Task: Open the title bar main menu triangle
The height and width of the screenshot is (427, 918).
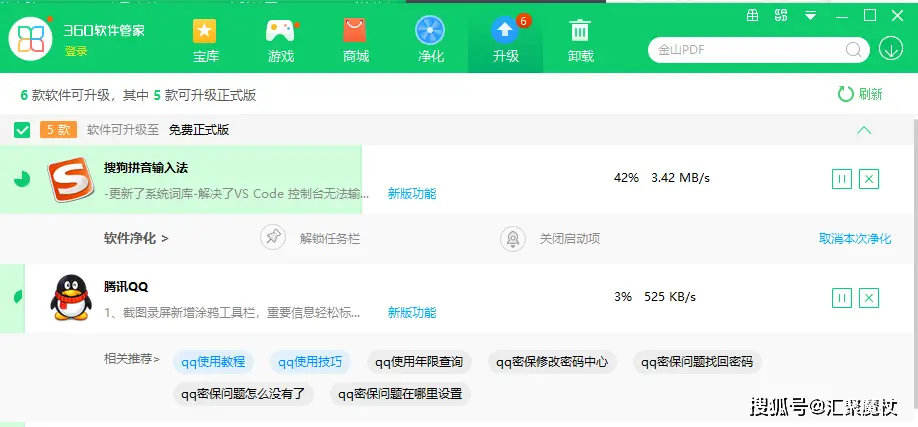Action: tap(810, 15)
